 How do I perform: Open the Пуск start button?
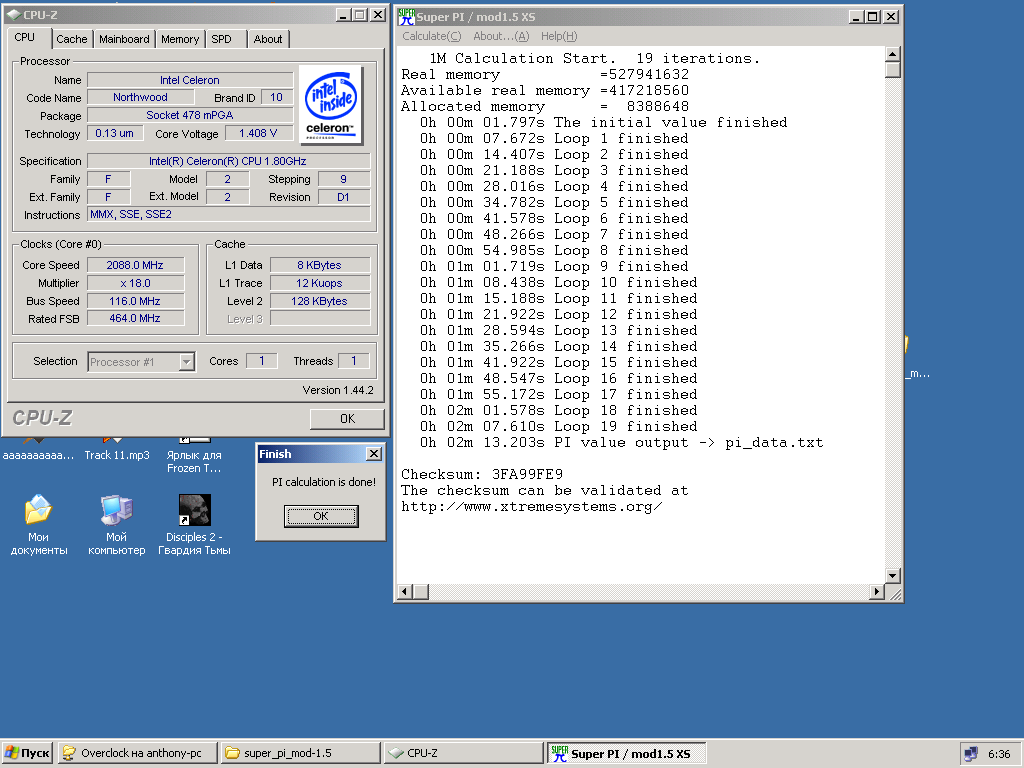[x=27, y=753]
